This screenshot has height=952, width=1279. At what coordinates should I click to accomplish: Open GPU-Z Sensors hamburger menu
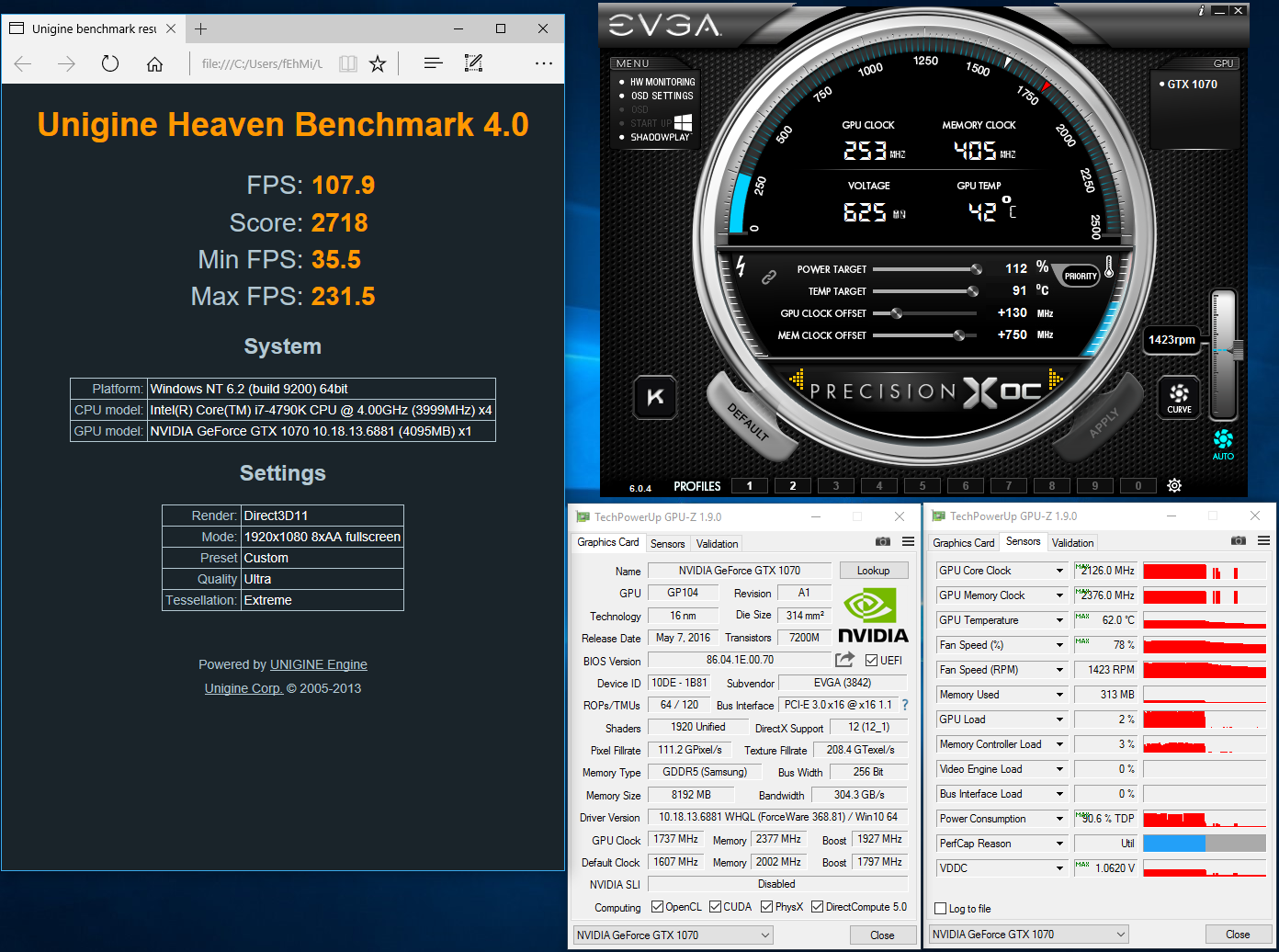tap(1263, 540)
